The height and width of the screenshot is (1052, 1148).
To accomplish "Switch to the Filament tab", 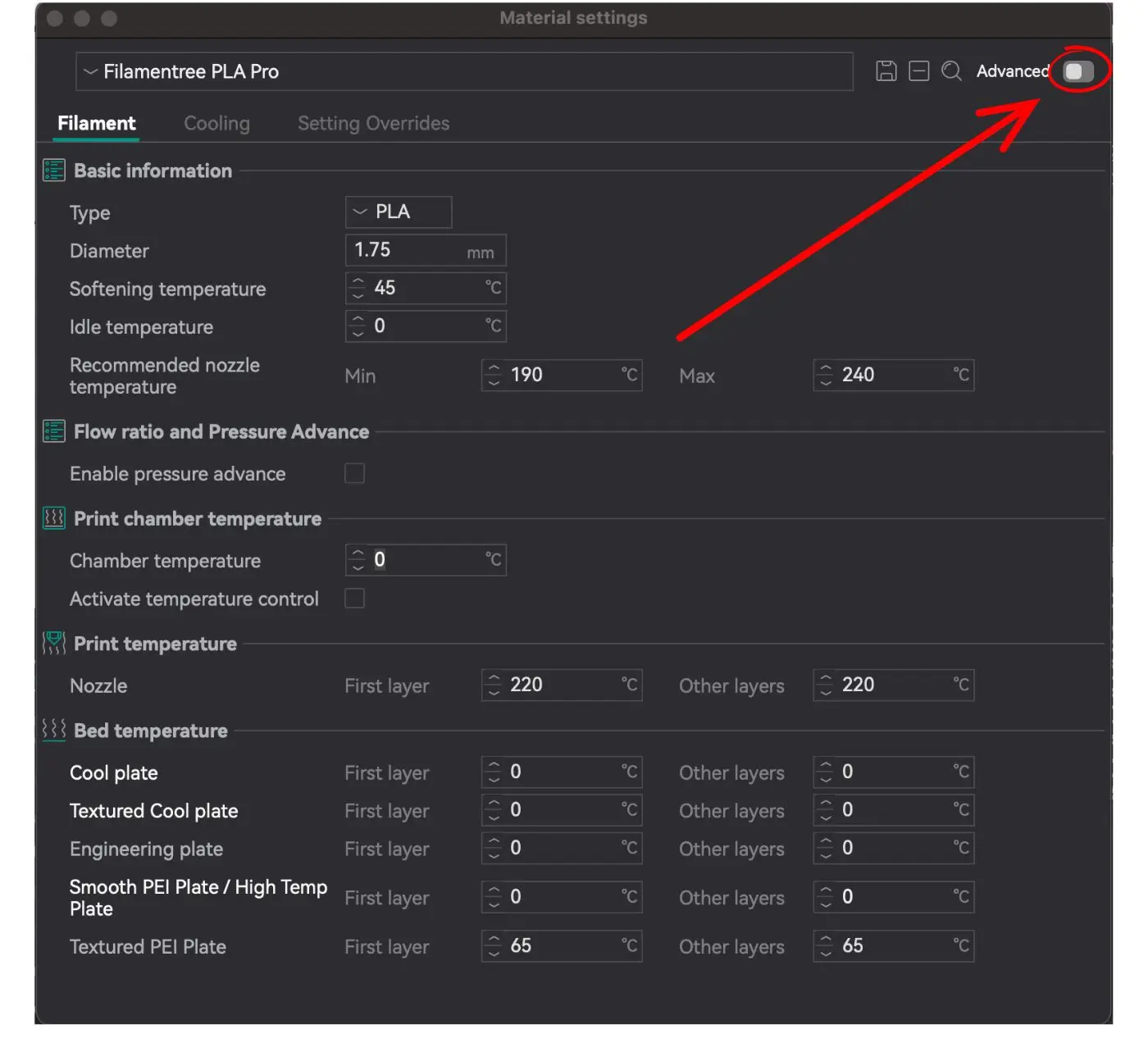I will coord(97,123).
